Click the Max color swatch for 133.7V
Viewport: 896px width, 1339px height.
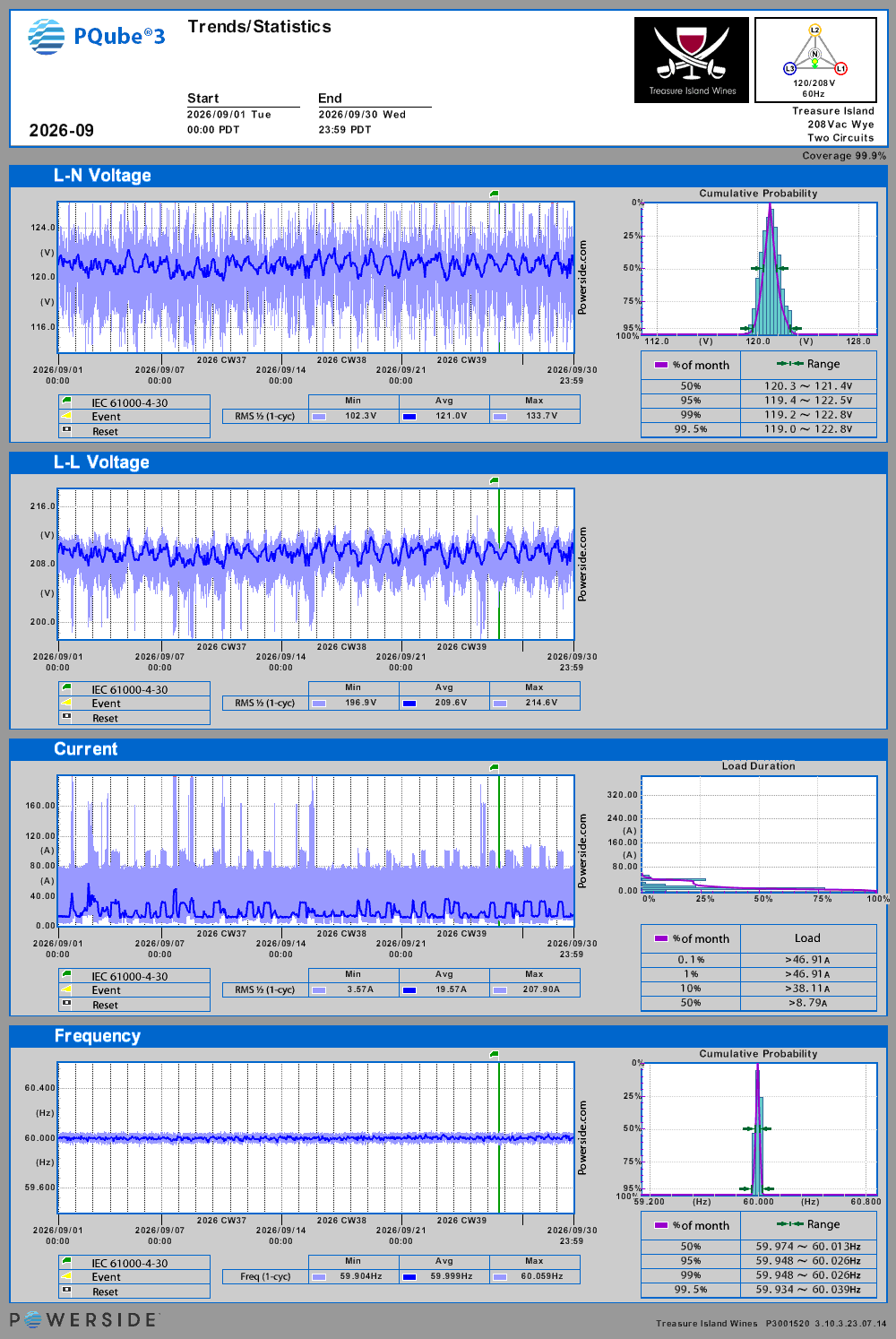(500, 416)
